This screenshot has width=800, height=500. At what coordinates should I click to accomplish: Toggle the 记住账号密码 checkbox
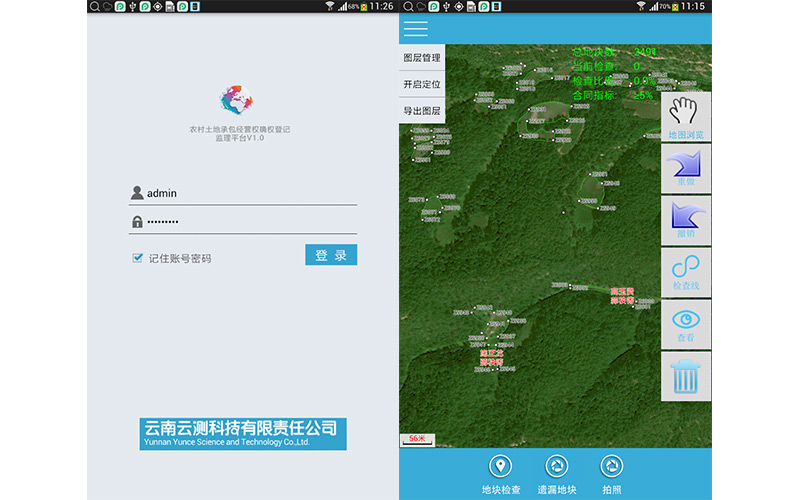[x=137, y=258]
